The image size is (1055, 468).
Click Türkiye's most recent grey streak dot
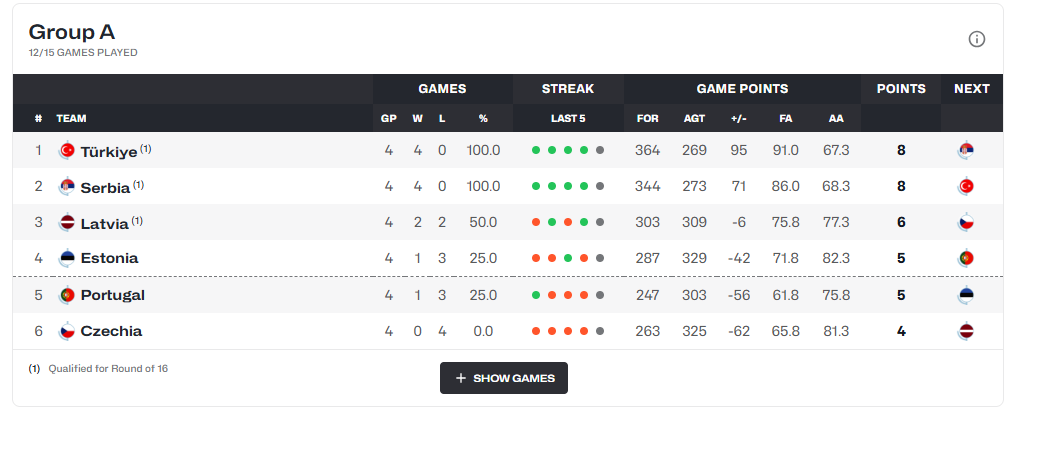600,151
